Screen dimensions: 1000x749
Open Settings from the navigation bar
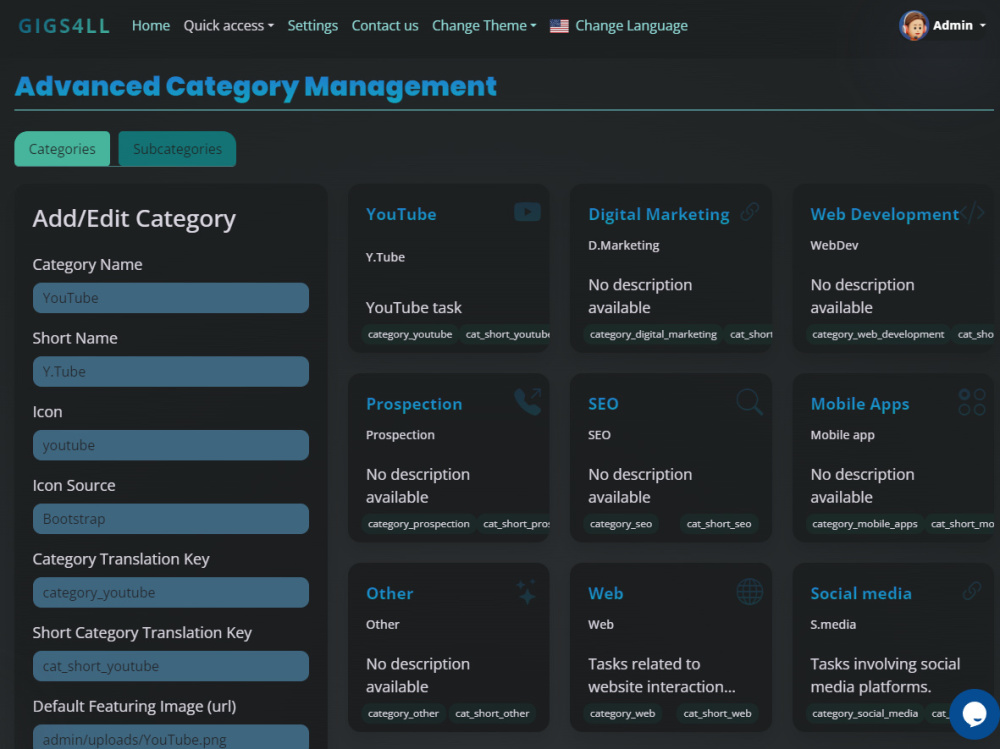coord(312,26)
